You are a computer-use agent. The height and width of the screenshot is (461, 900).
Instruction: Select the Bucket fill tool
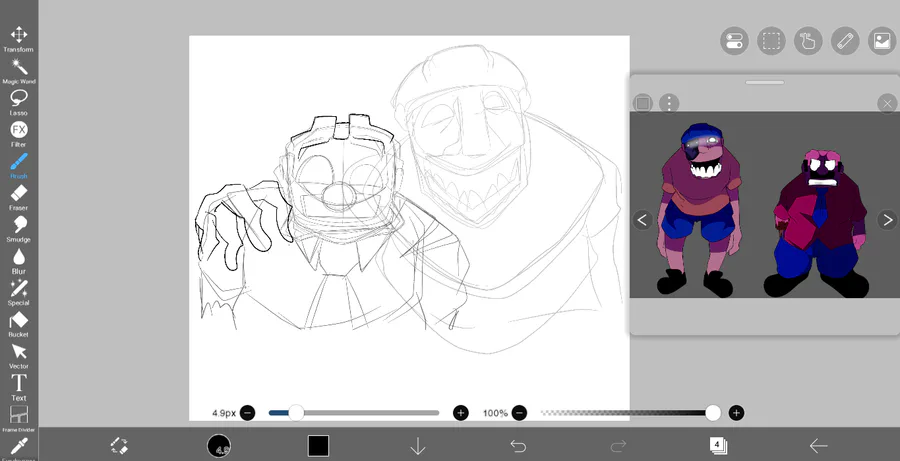click(18, 324)
